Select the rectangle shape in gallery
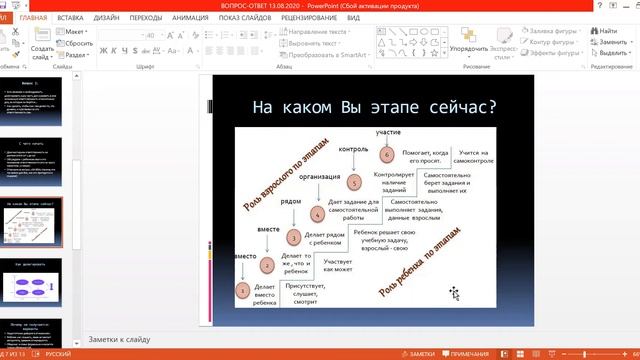Viewport: 640px width, 360px height. click(x=413, y=31)
